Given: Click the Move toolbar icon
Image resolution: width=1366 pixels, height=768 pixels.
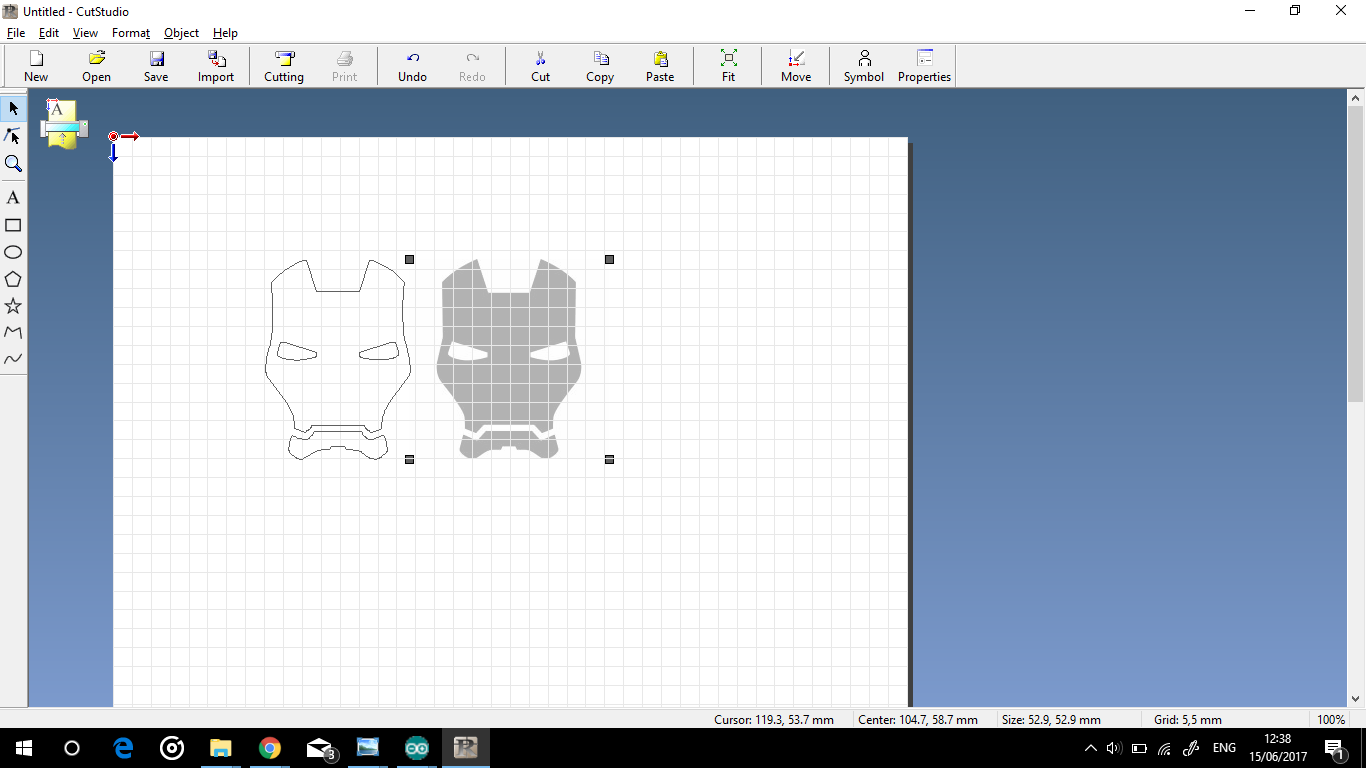Looking at the screenshot, I should pyautogui.click(x=796, y=66).
